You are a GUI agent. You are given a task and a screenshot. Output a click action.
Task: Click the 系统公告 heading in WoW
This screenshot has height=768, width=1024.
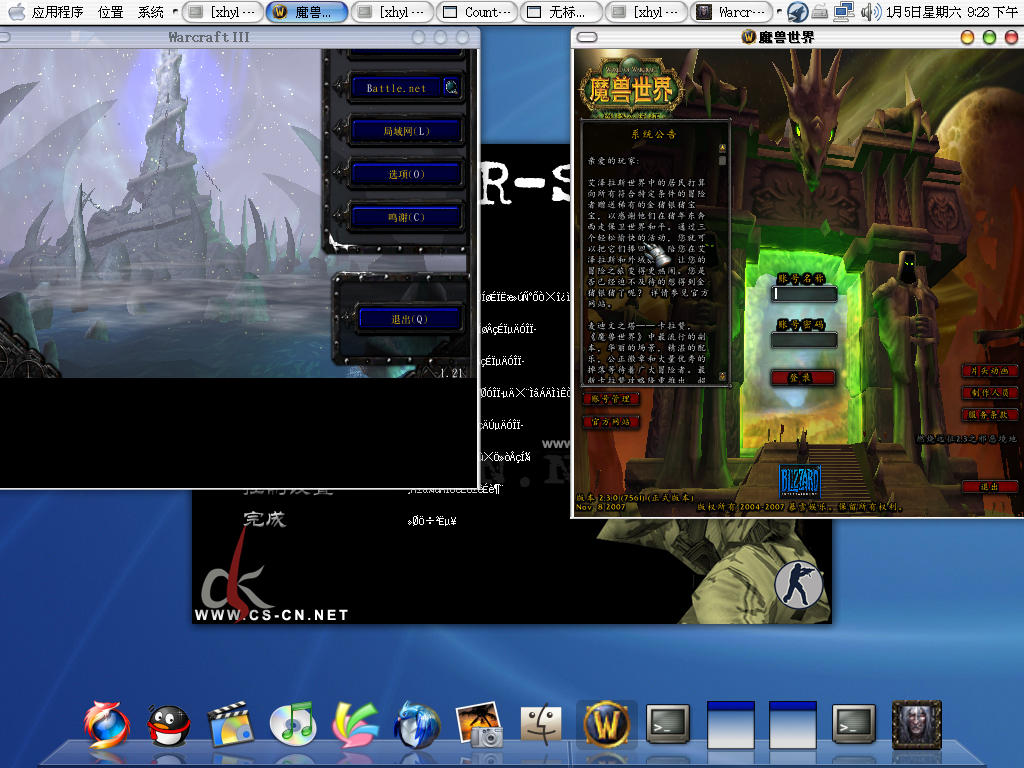(x=654, y=134)
